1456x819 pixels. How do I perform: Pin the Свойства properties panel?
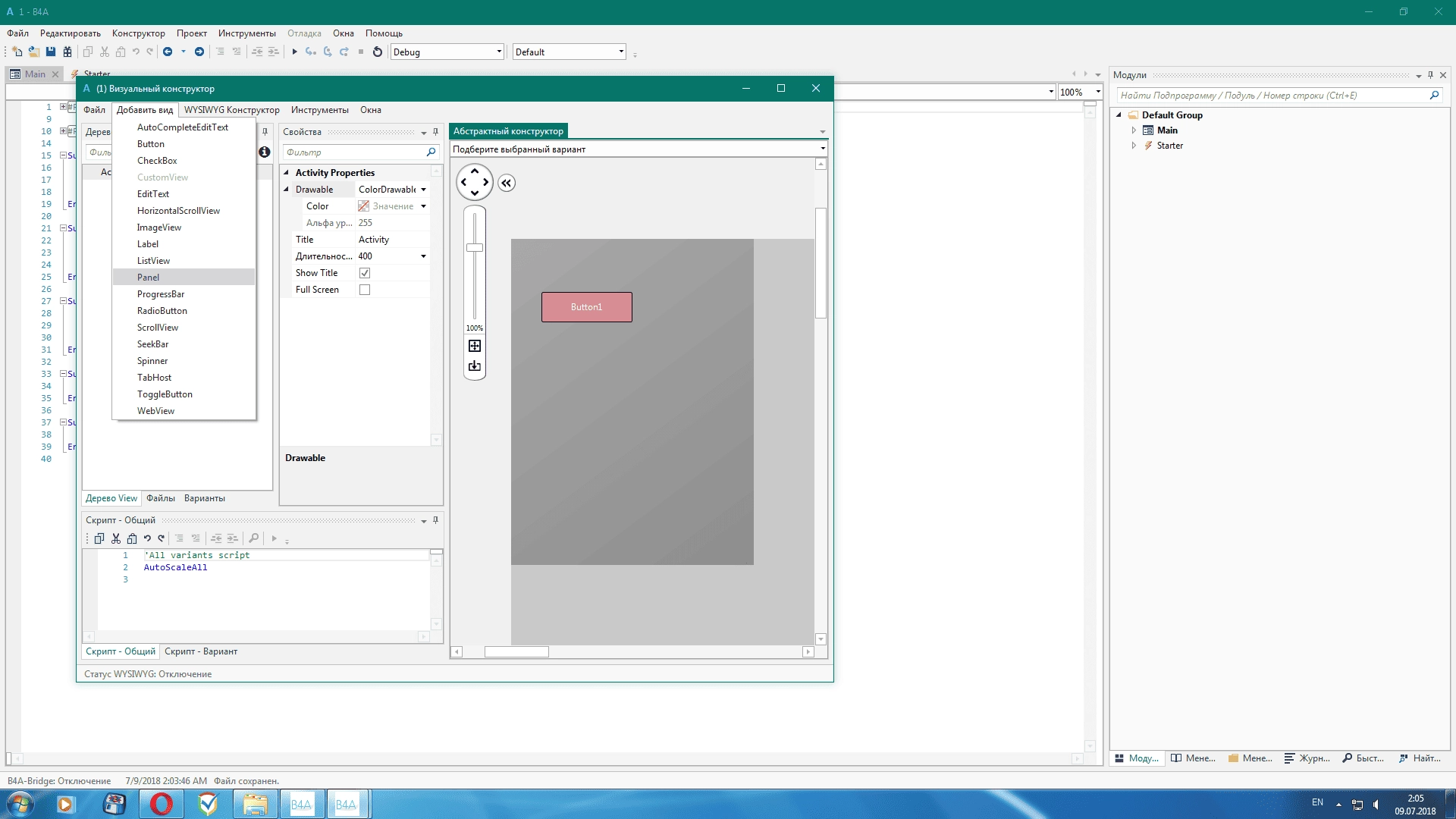tap(436, 132)
